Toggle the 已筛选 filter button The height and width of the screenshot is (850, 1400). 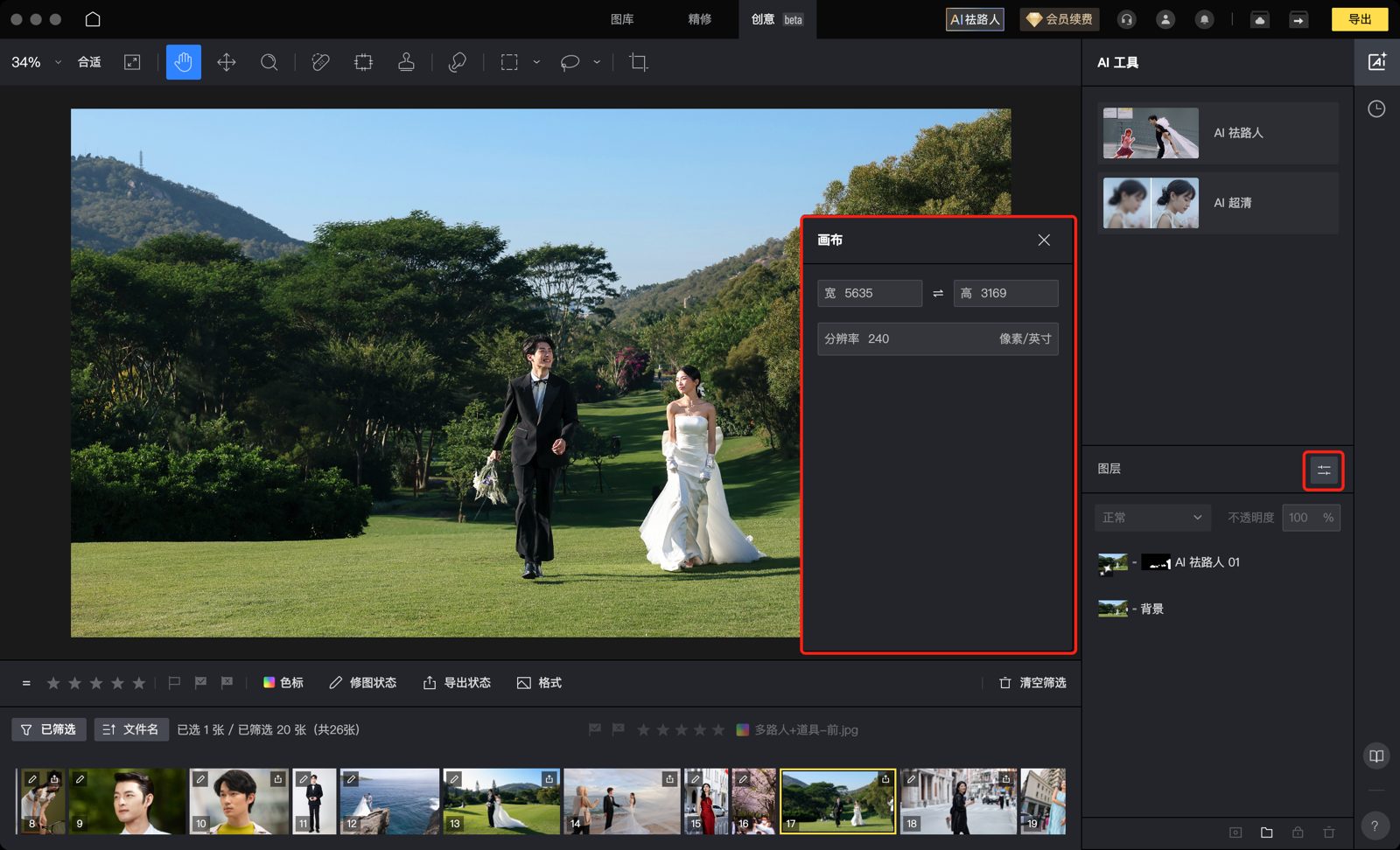[x=49, y=729]
